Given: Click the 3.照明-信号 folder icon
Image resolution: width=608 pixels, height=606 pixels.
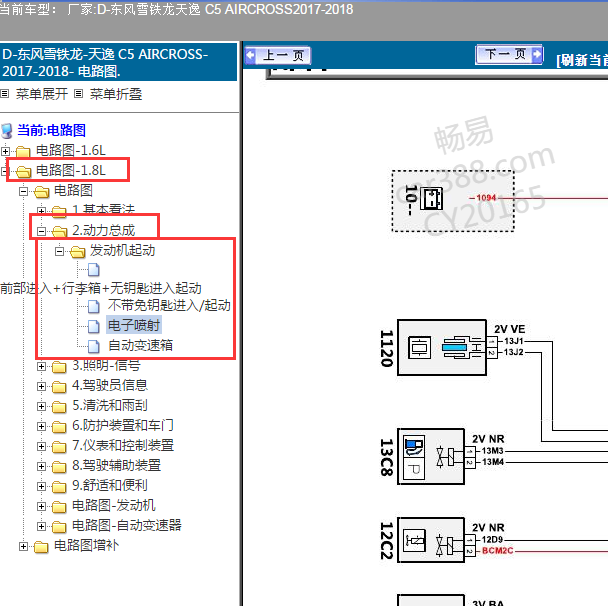Looking at the screenshot, I should pos(59,366).
